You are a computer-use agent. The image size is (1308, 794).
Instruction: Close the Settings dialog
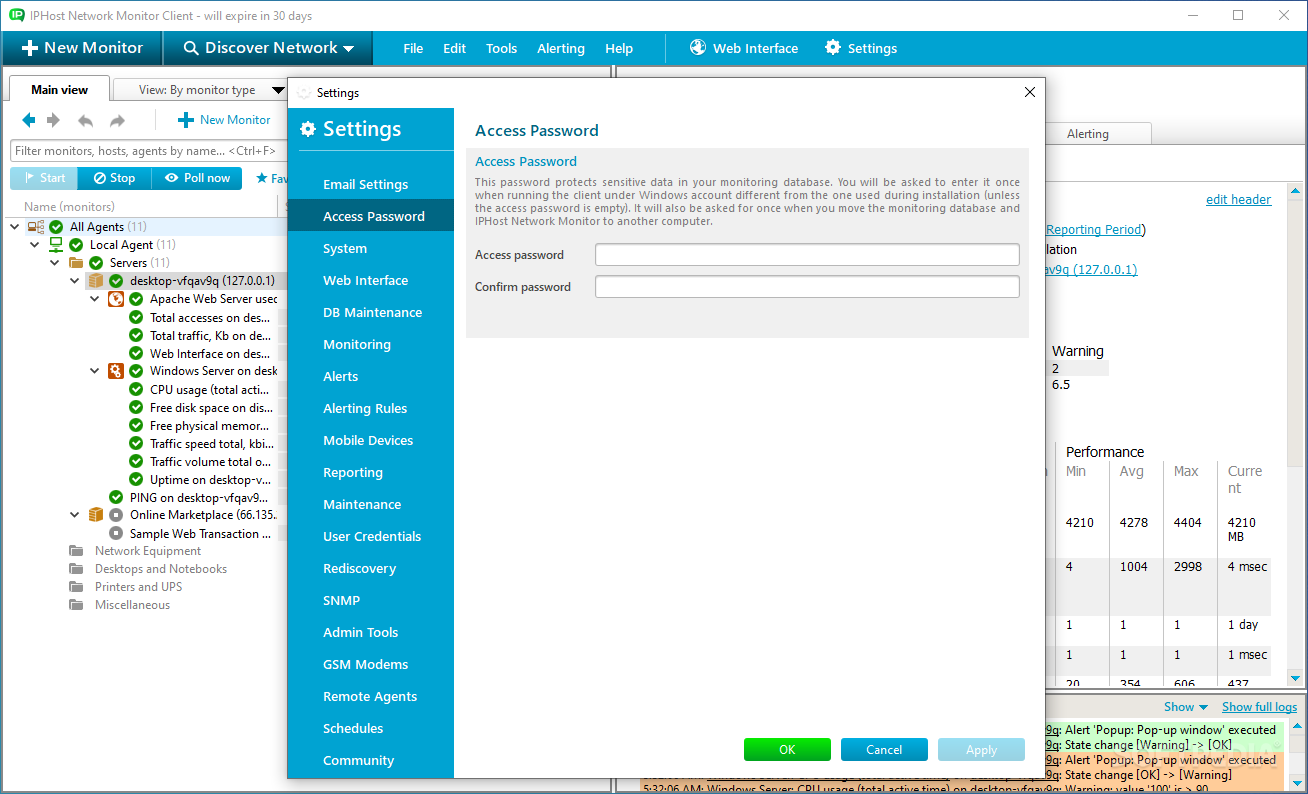pos(1030,92)
